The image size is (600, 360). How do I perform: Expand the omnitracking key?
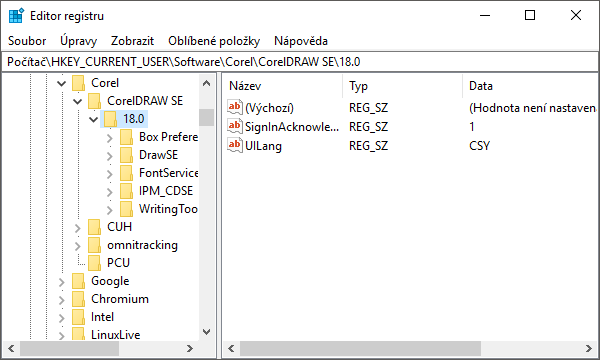[78, 246]
